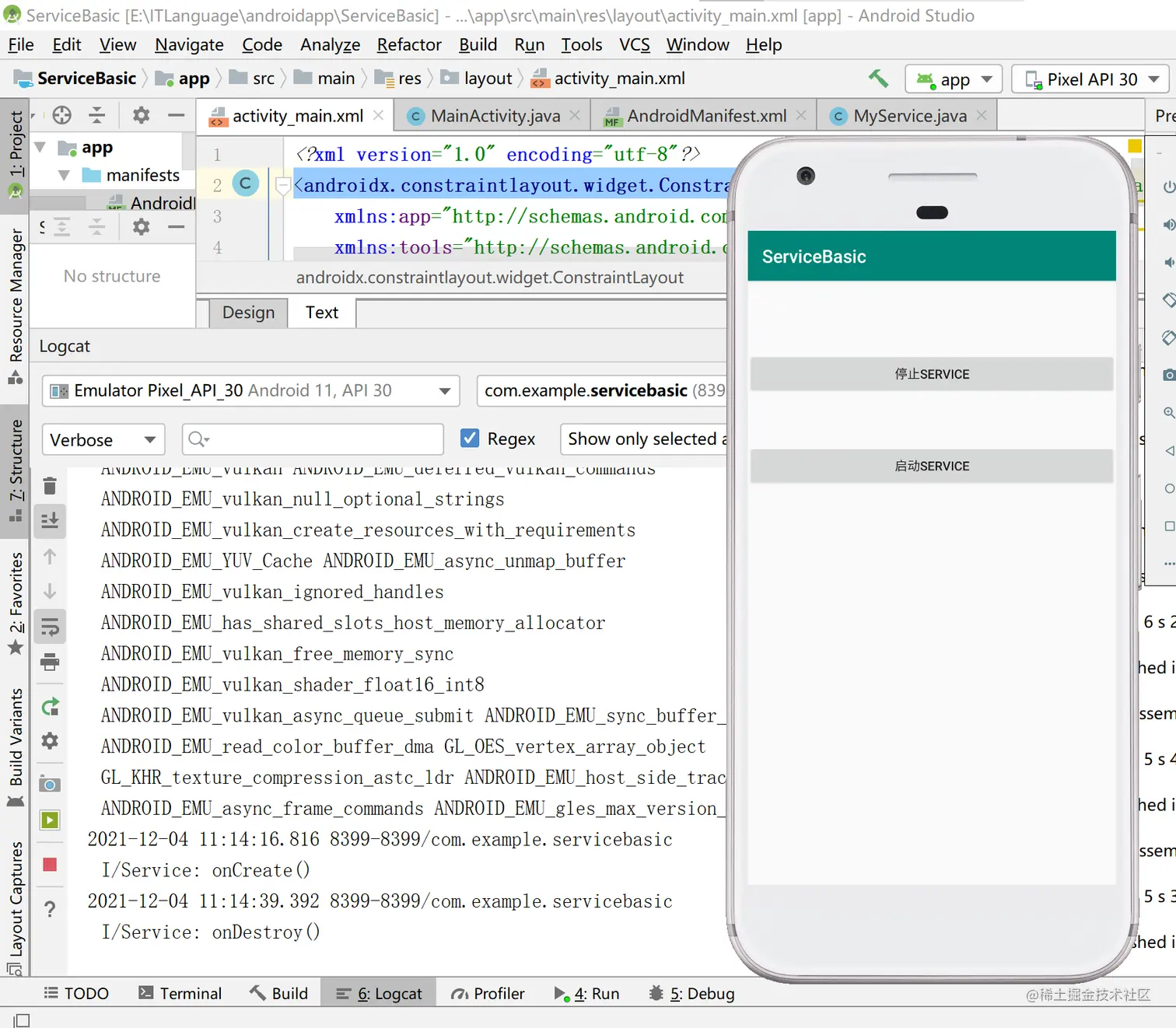1176x1028 pixels.
Task: Click emulator back triangle icon
Action: (x=1169, y=450)
